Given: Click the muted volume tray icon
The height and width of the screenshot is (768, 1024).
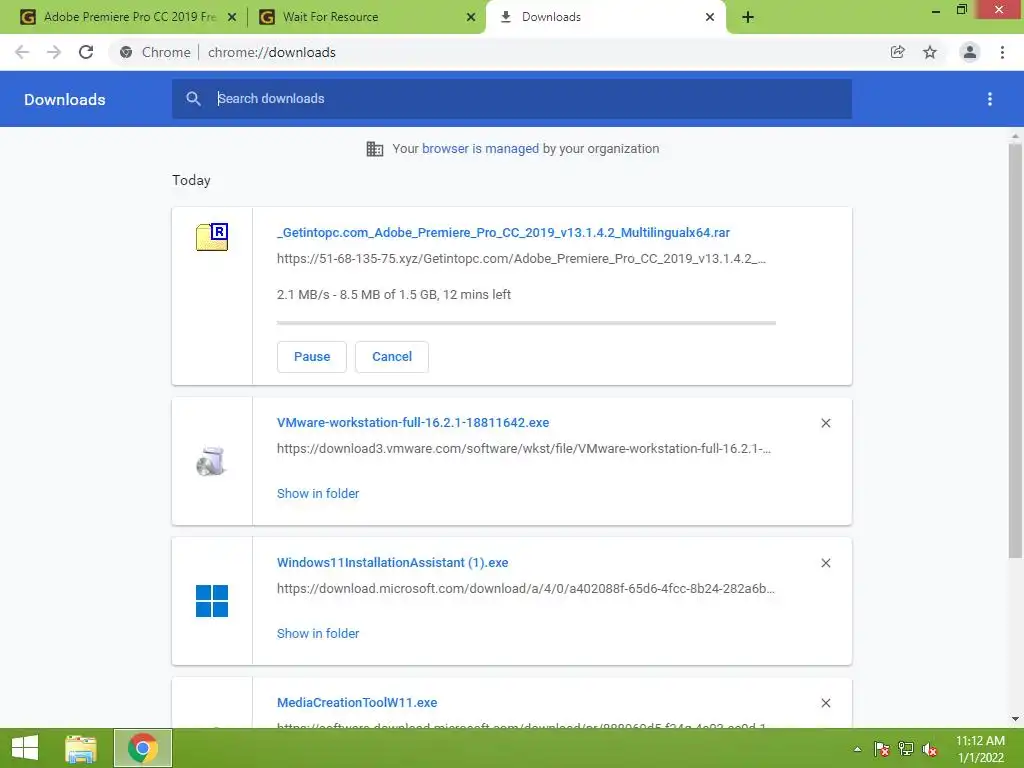Looking at the screenshot, I should 930,749.
